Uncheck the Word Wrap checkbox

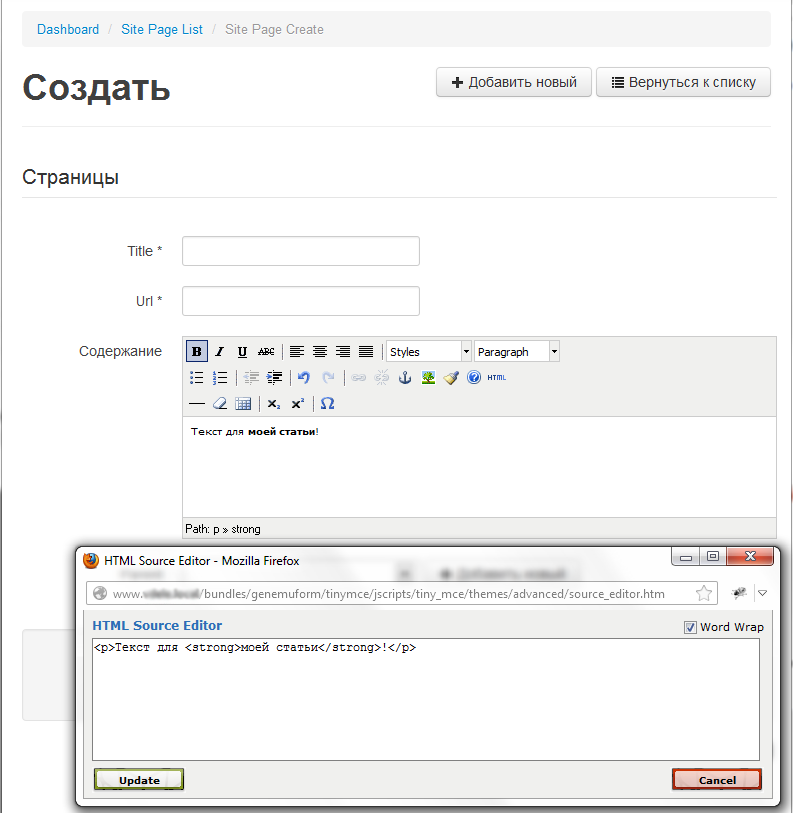coord(690,627)
